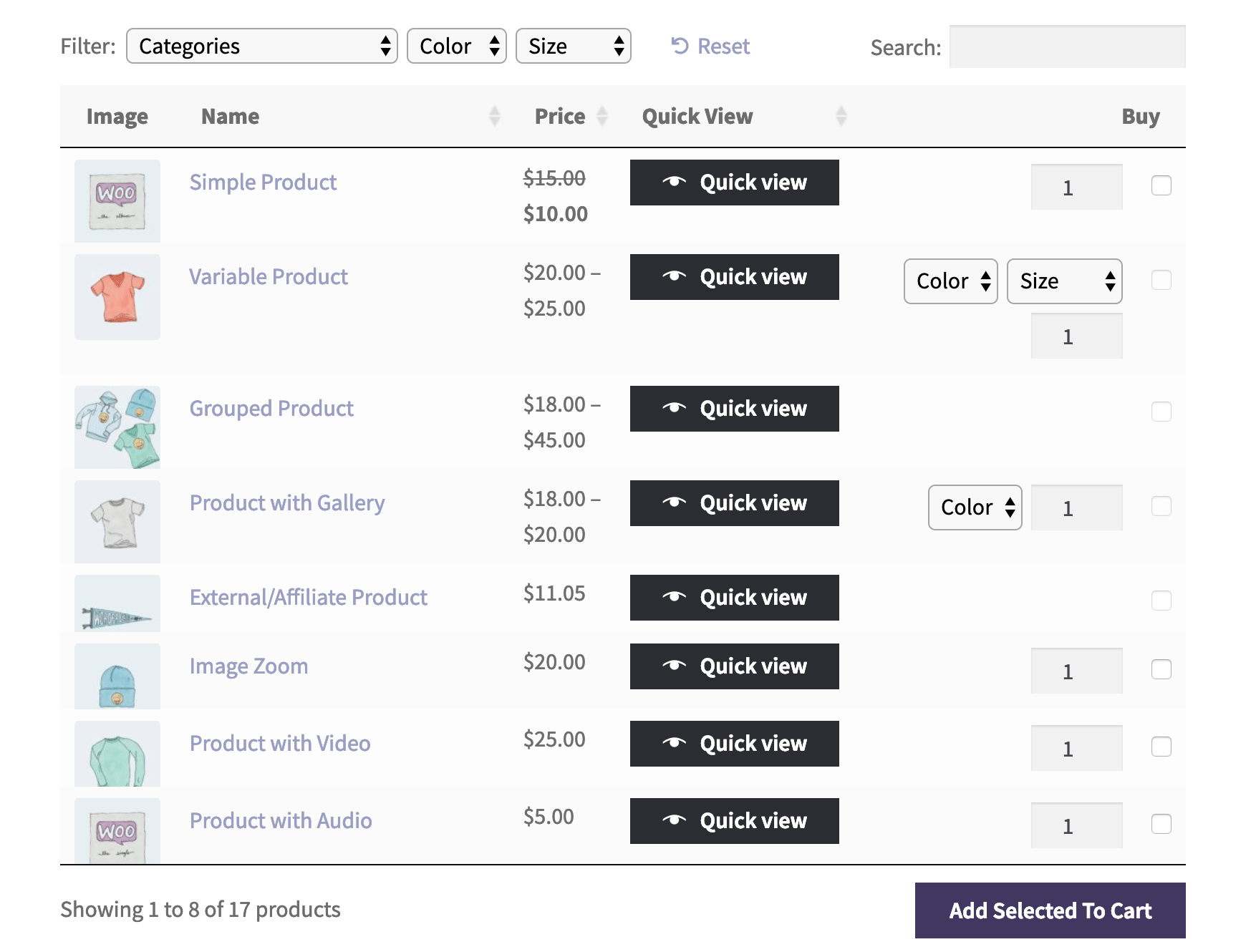Expand the Size dropdown for Variable Product

point(1064,281)
